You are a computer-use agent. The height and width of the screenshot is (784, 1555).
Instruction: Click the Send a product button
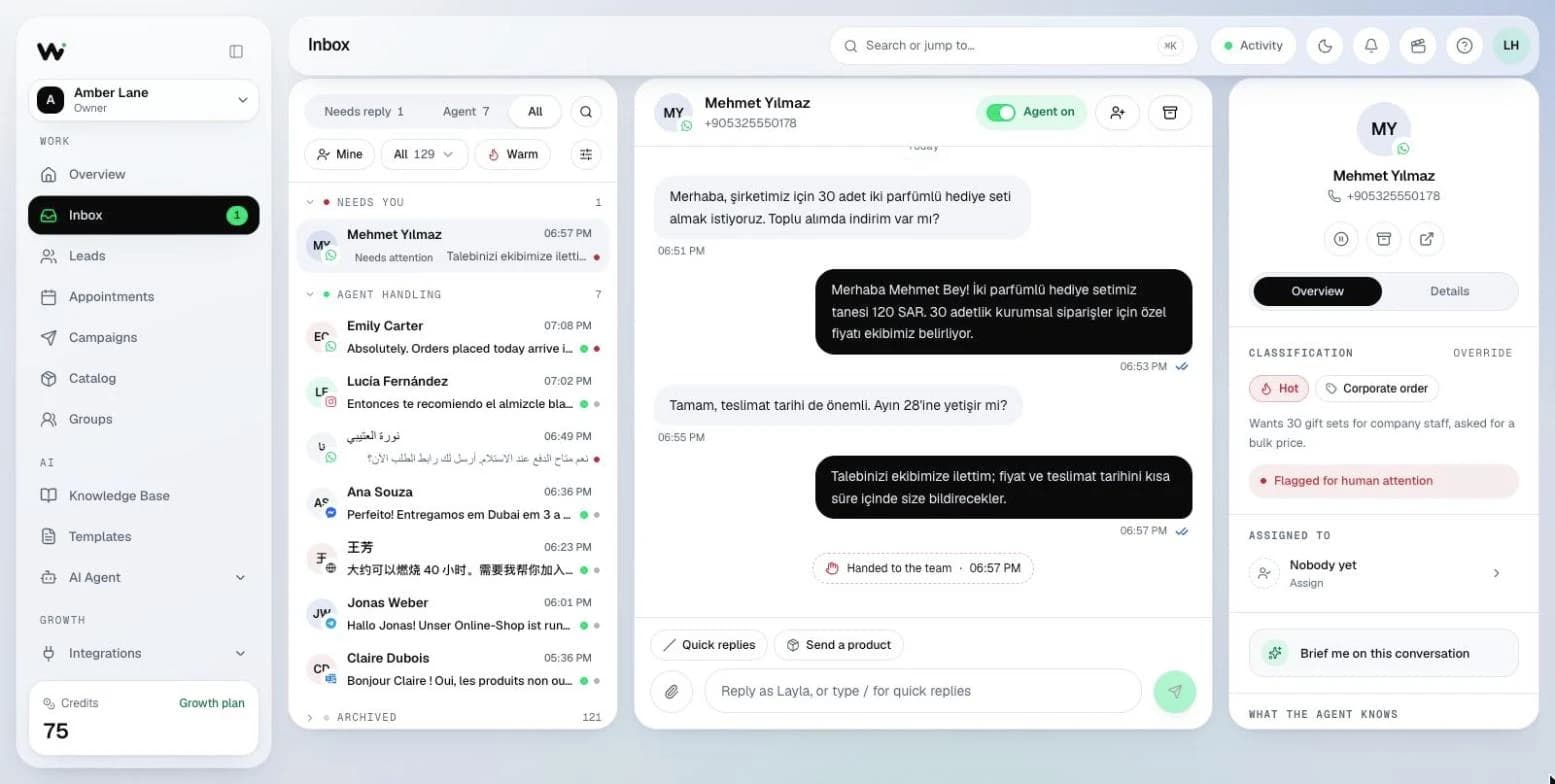point(838,645)
